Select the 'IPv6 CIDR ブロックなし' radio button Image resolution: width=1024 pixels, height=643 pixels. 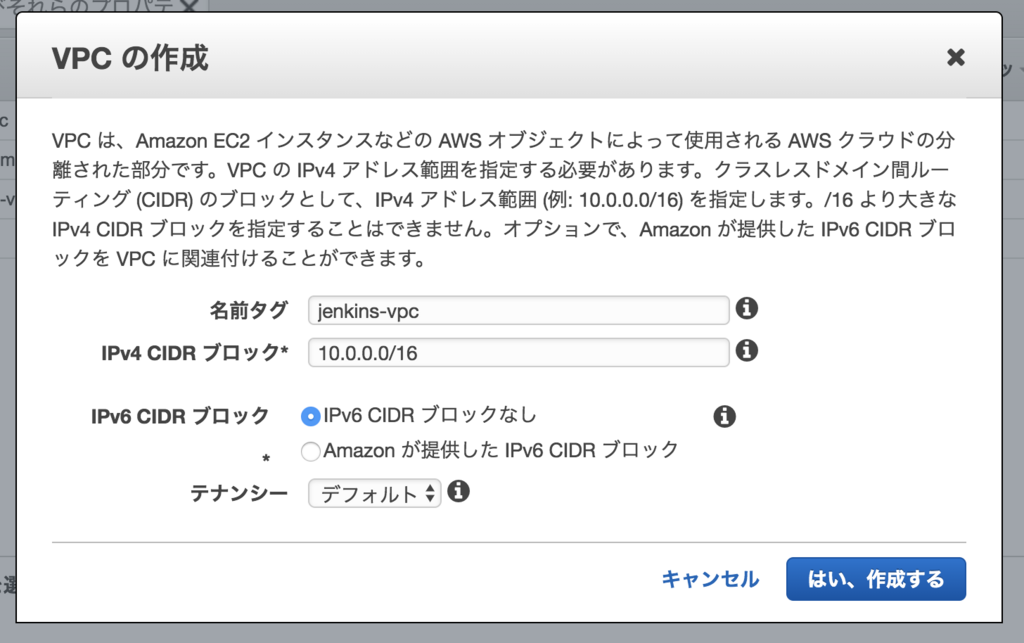tap(311, 416)
